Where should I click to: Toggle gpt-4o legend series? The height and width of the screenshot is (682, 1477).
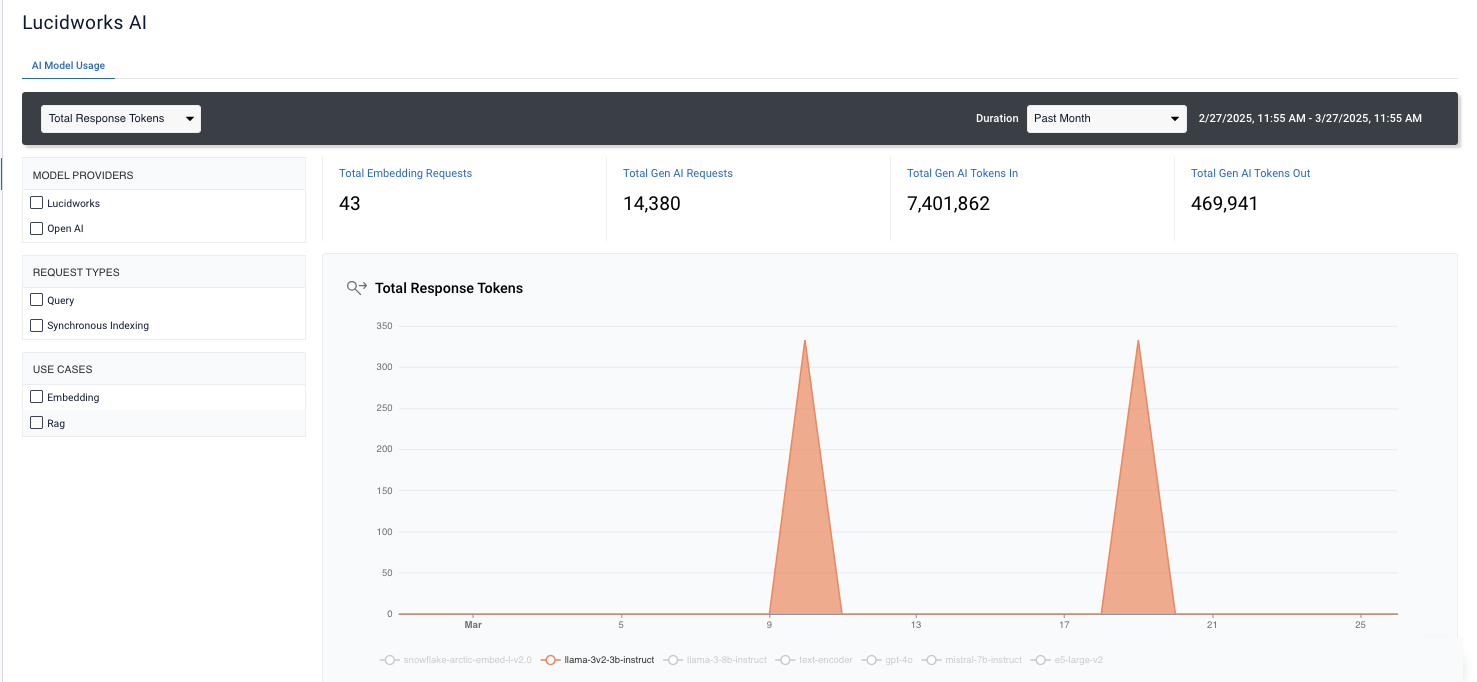[x=887, y=660]
